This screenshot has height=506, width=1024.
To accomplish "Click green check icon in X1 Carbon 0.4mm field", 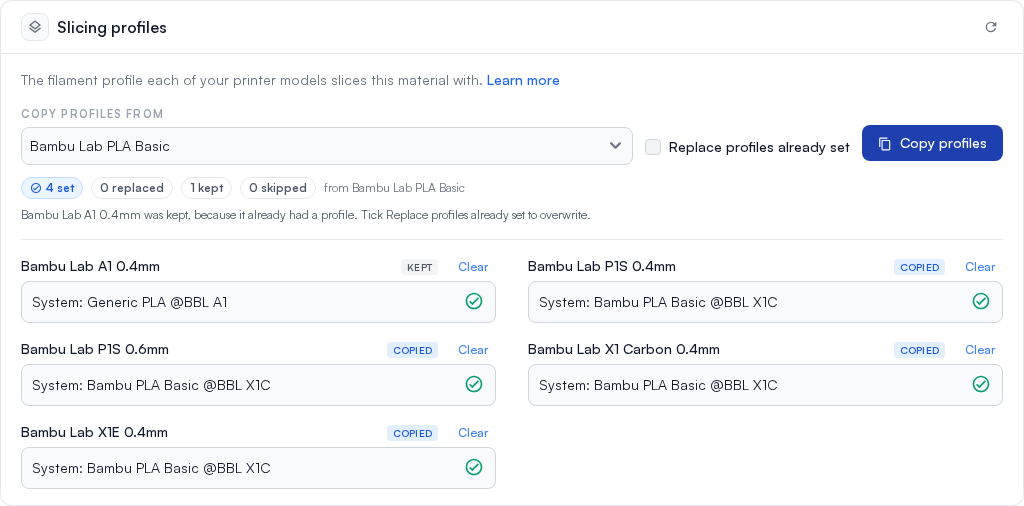I will 981,384.
